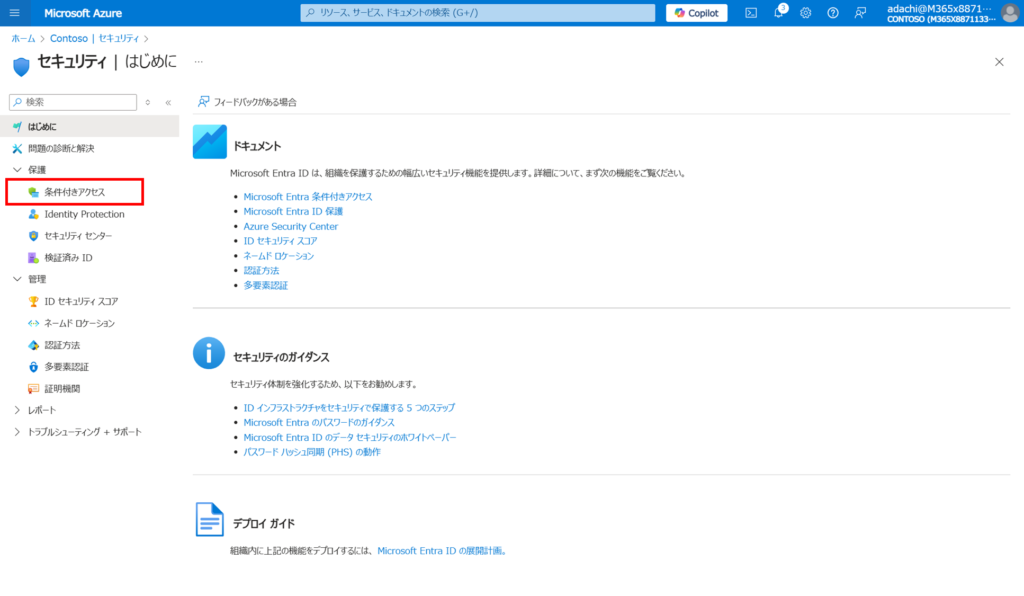
Task: Click the trophy icon for ID セキュリティ スコア
Action: (x=33, y=302)
